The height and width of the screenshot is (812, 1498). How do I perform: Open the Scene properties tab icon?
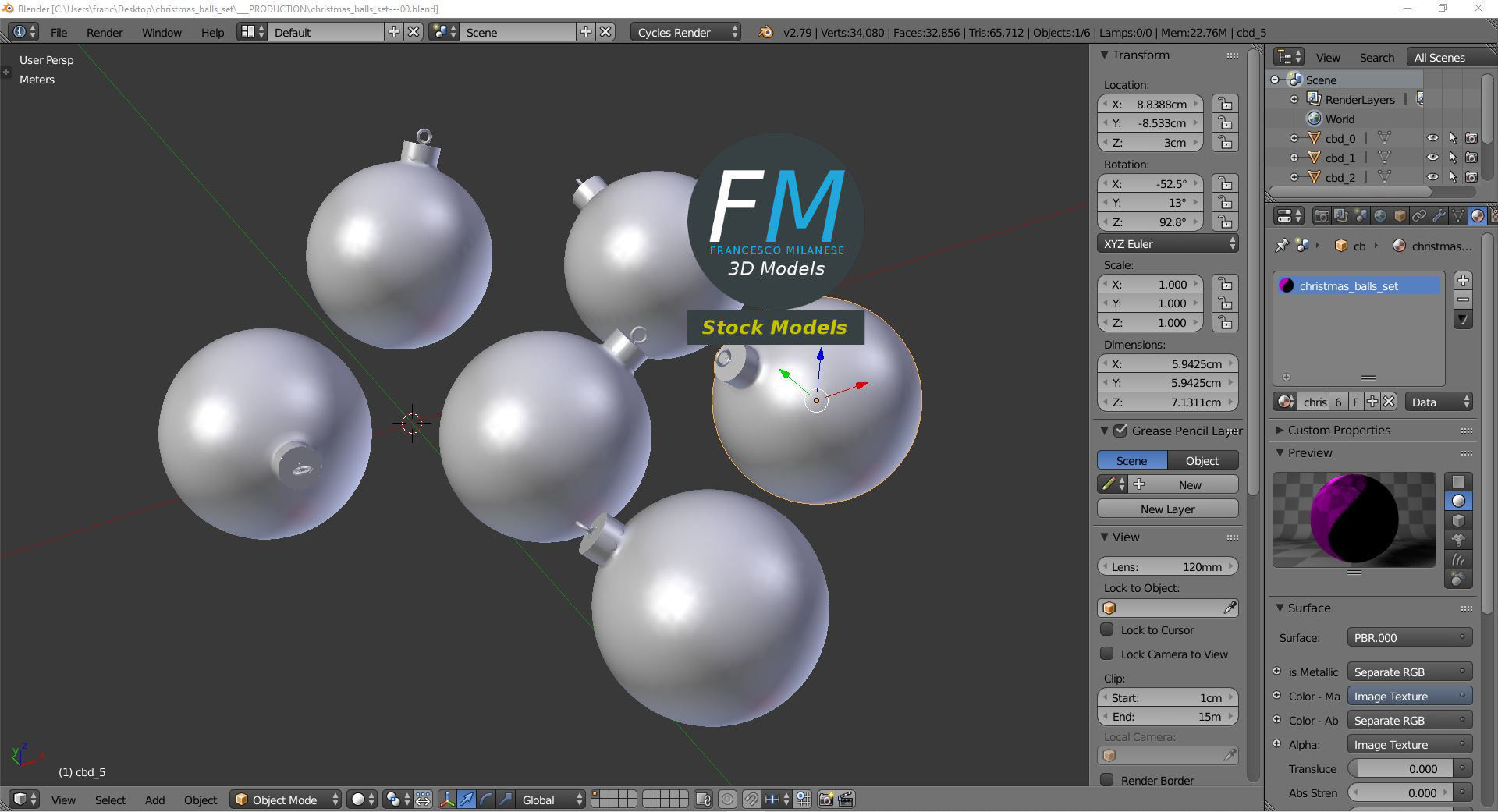(1360, 216)
